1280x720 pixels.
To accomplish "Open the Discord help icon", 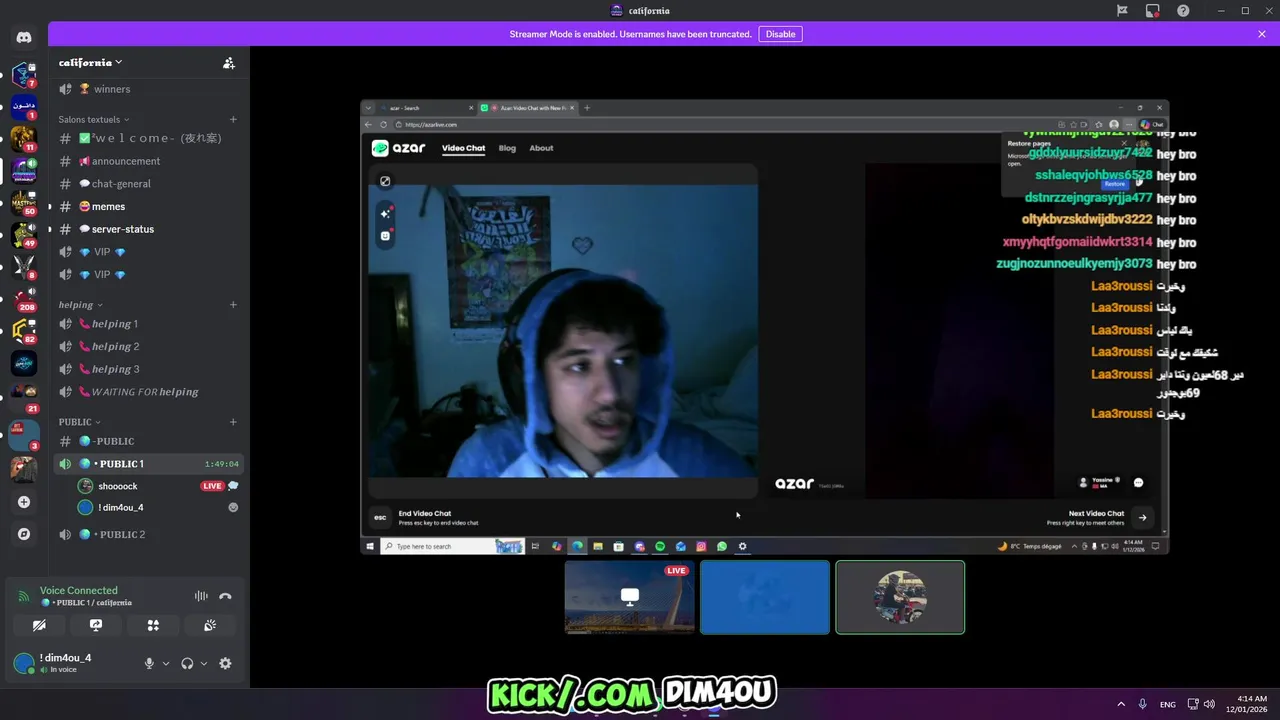I will (1183, 10).
